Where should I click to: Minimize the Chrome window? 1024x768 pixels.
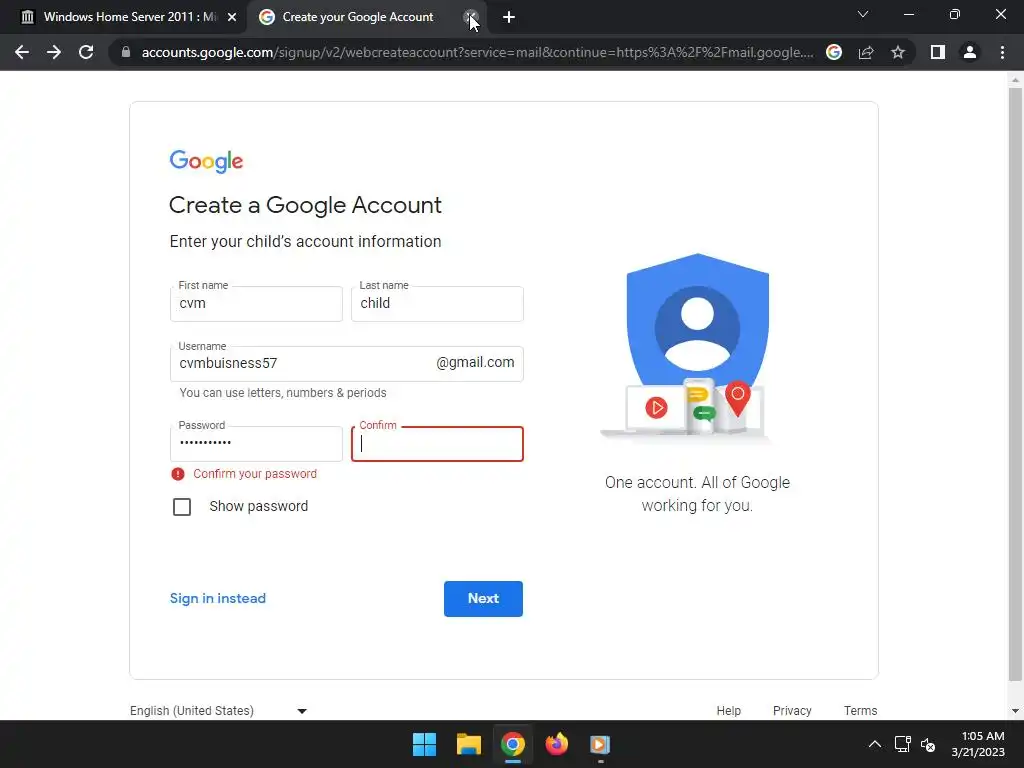(x=908, y=14)
